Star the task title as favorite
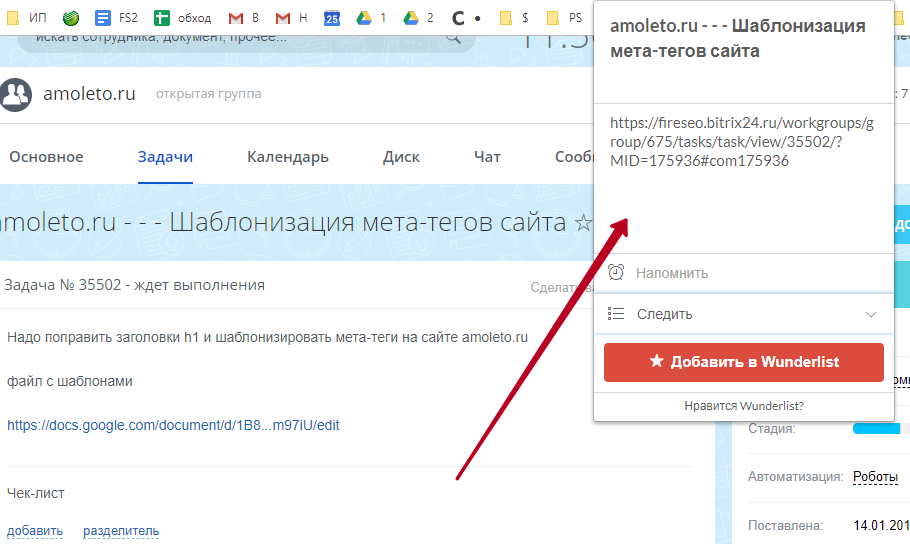Viewport: 910px width, 544px height. point(583,222)
